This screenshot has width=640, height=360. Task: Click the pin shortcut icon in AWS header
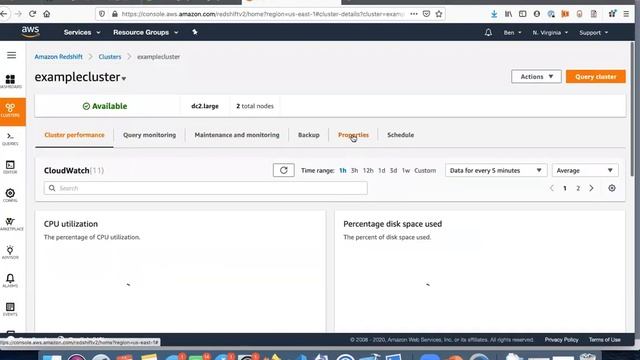195,32
